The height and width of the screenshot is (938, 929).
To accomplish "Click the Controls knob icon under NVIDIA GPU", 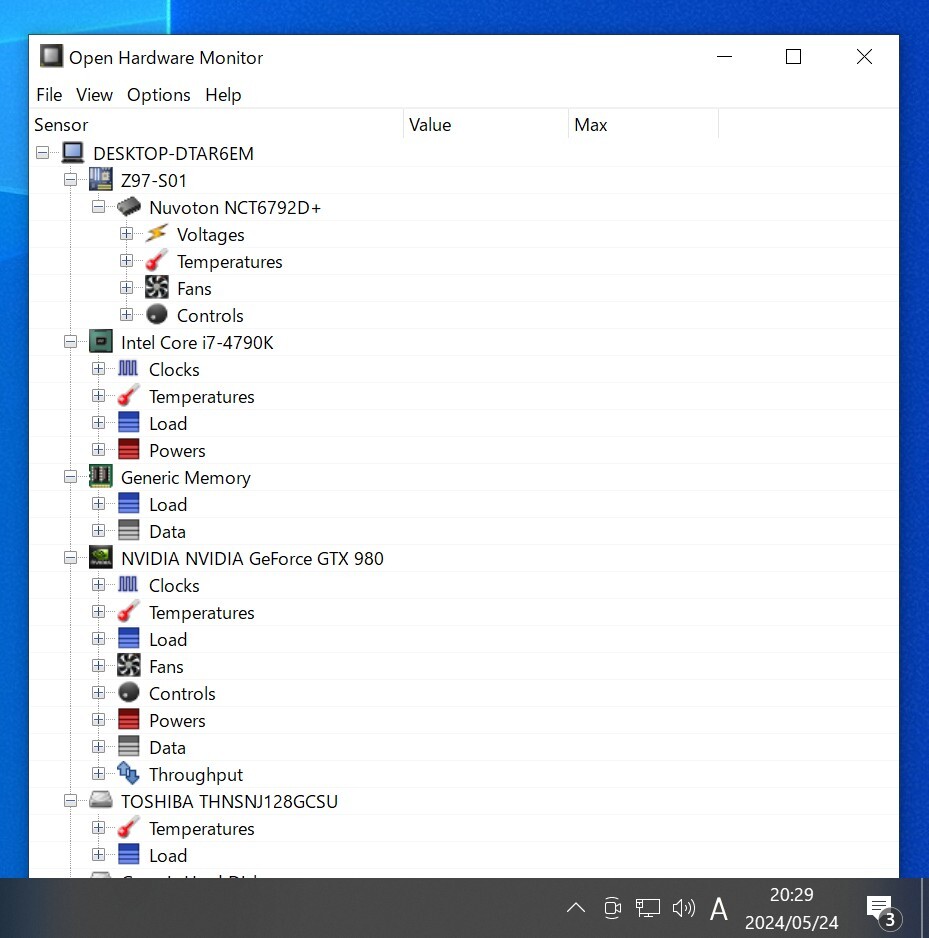I will (129, 692).
